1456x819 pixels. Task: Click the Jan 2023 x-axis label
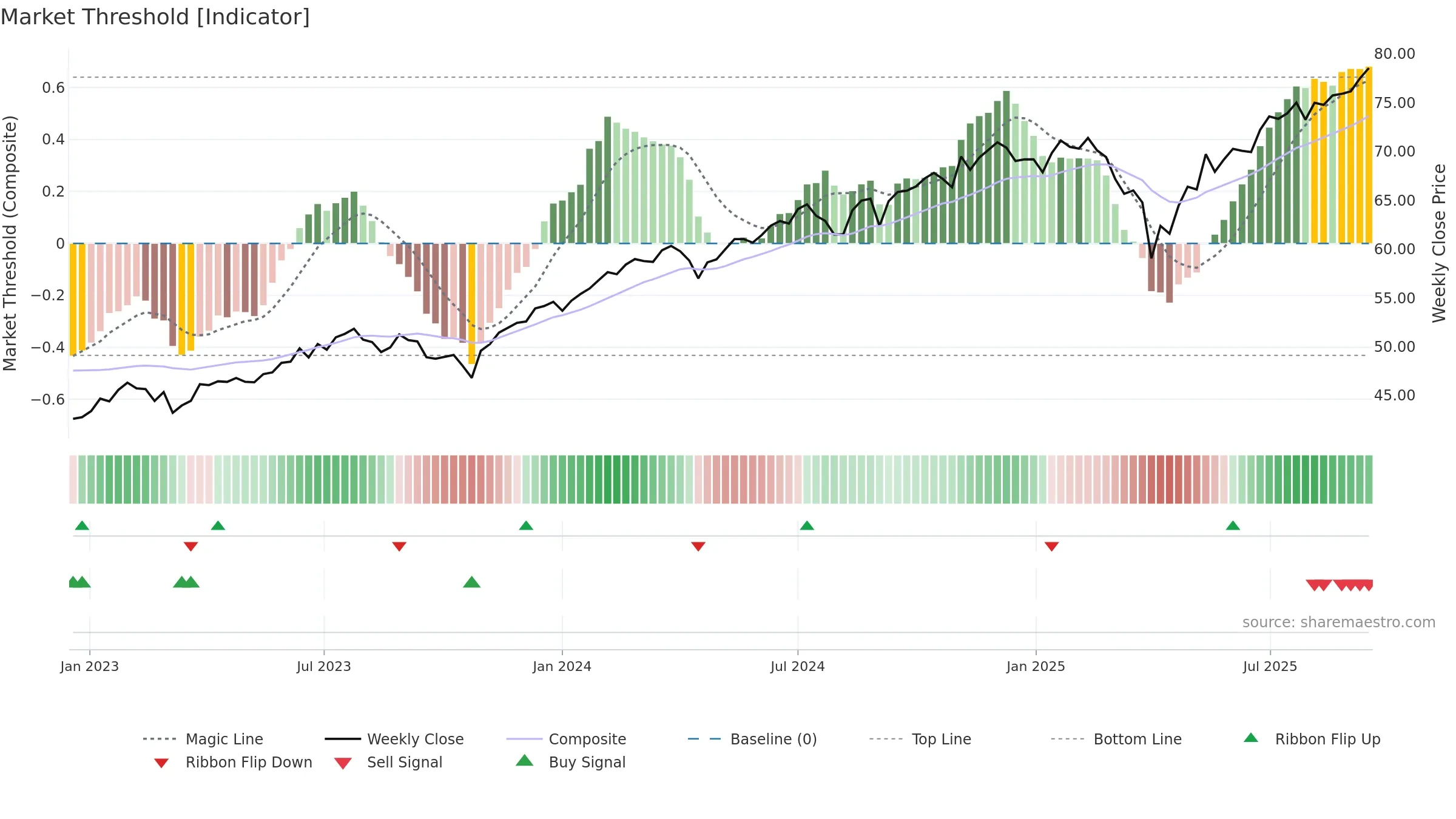pos(90,666)
